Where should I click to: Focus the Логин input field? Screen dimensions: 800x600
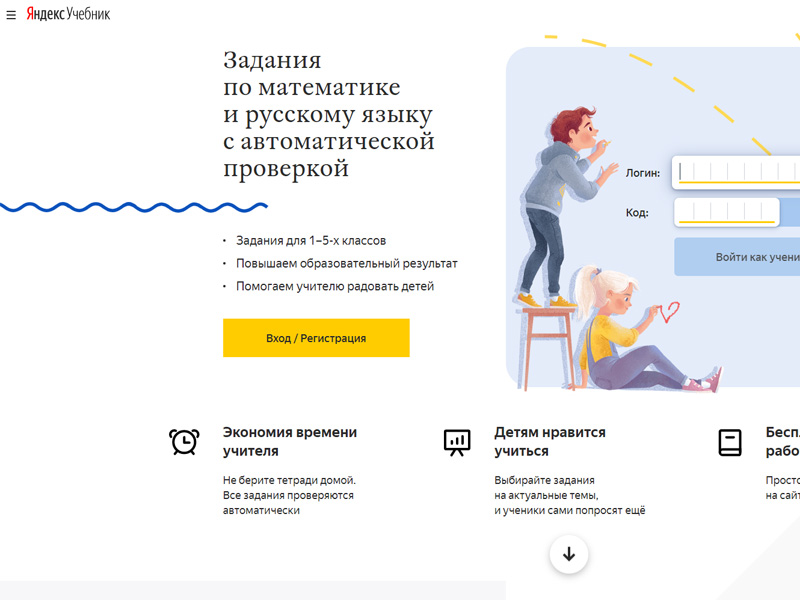click(736, 172)
